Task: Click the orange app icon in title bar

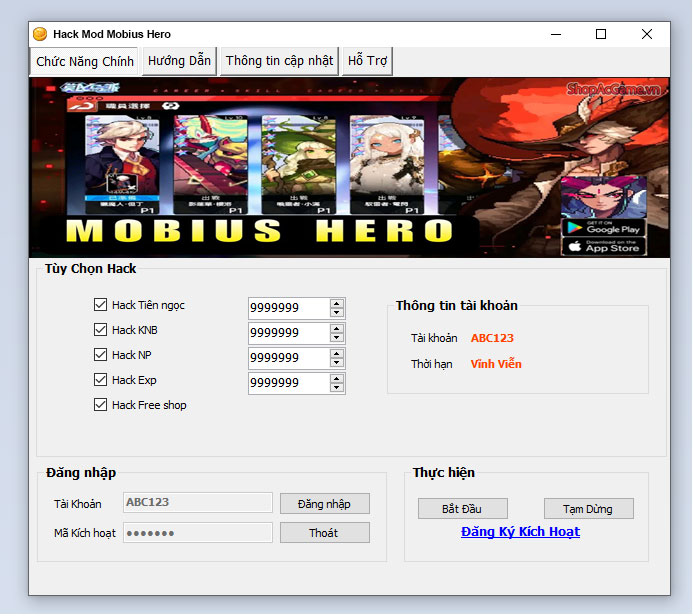Action: click(x=41, y=34)
